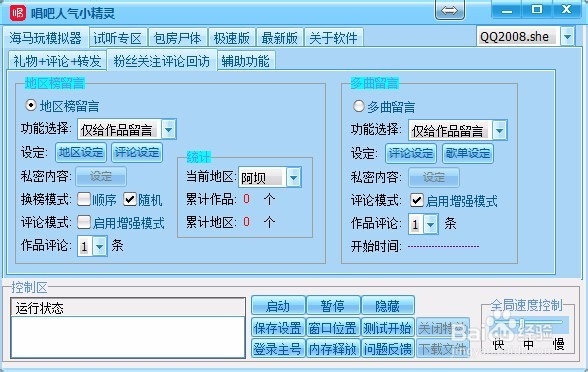
Task: Open the 辅助功能 sub-tab
Action: [246, 61]
